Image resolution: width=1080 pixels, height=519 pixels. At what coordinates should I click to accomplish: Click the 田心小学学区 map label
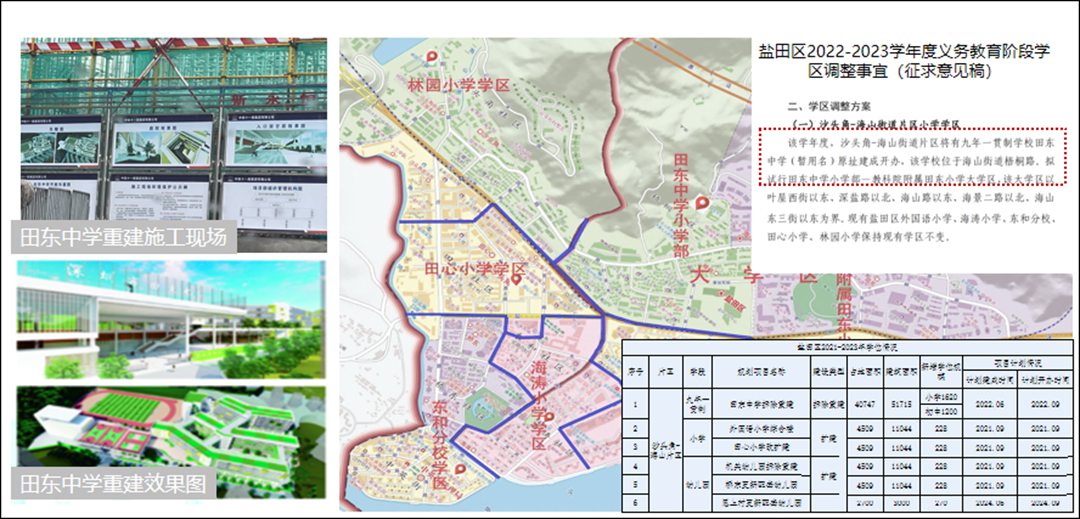[475, 270]
